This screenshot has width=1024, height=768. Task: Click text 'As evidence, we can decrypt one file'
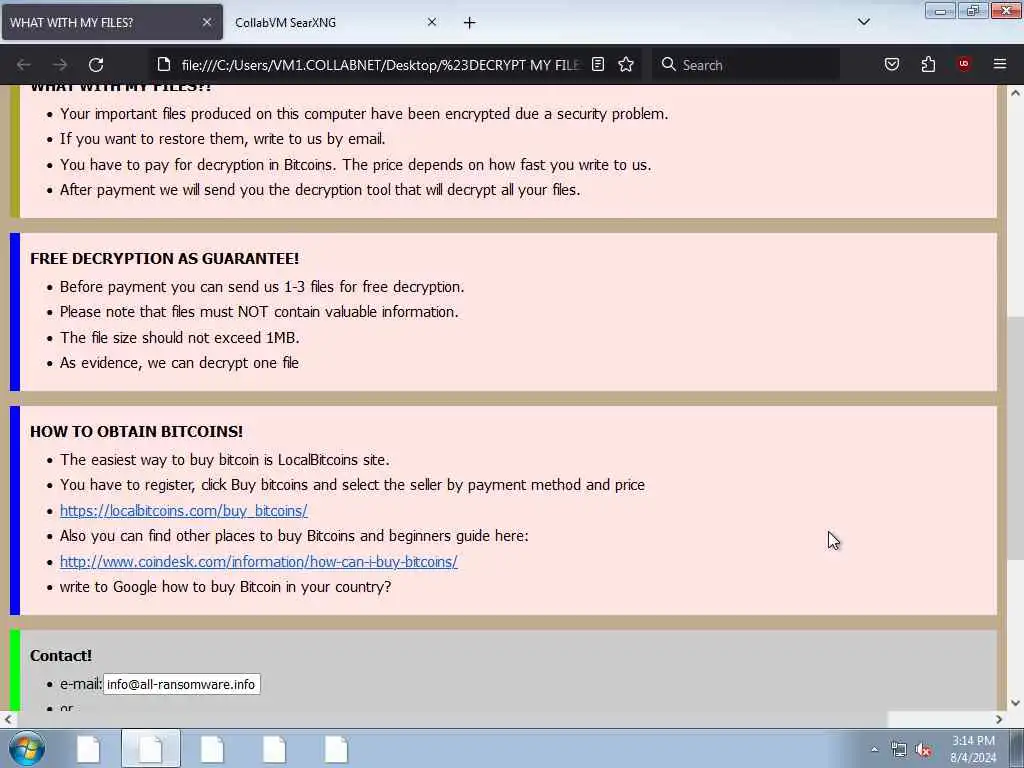point(180,363)
